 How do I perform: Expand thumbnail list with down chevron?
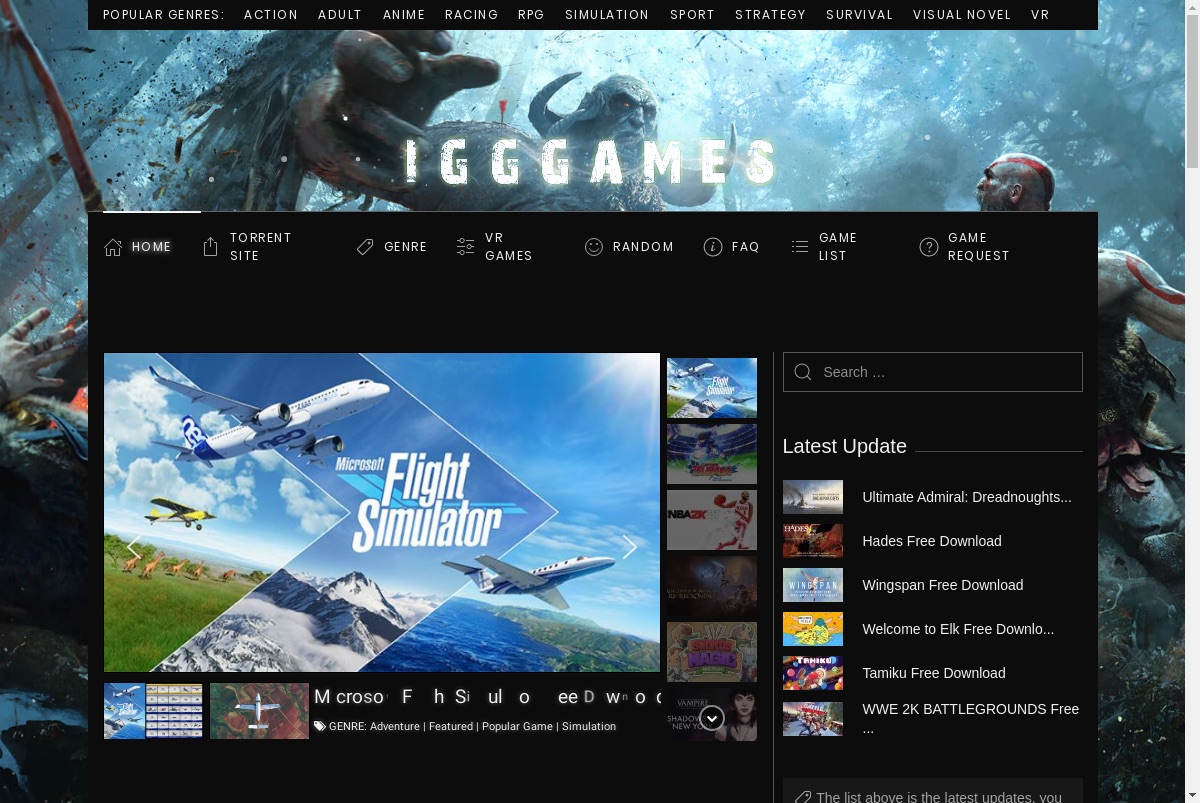[x=712, y=718]
